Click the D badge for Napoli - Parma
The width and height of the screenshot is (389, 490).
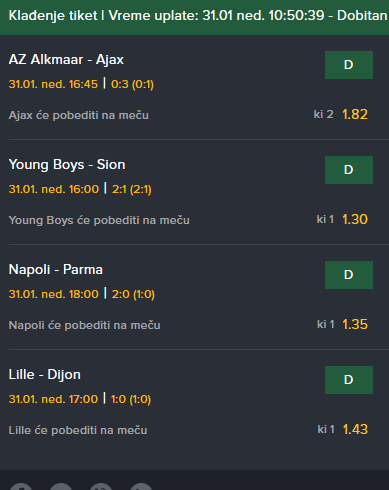pyautogui.click(x=349, y=275)
